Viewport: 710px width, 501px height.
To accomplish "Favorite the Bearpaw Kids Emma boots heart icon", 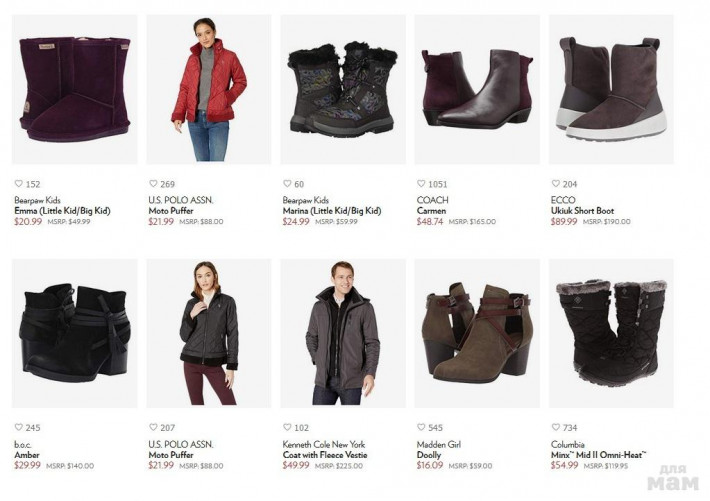I will click(19, 183).
